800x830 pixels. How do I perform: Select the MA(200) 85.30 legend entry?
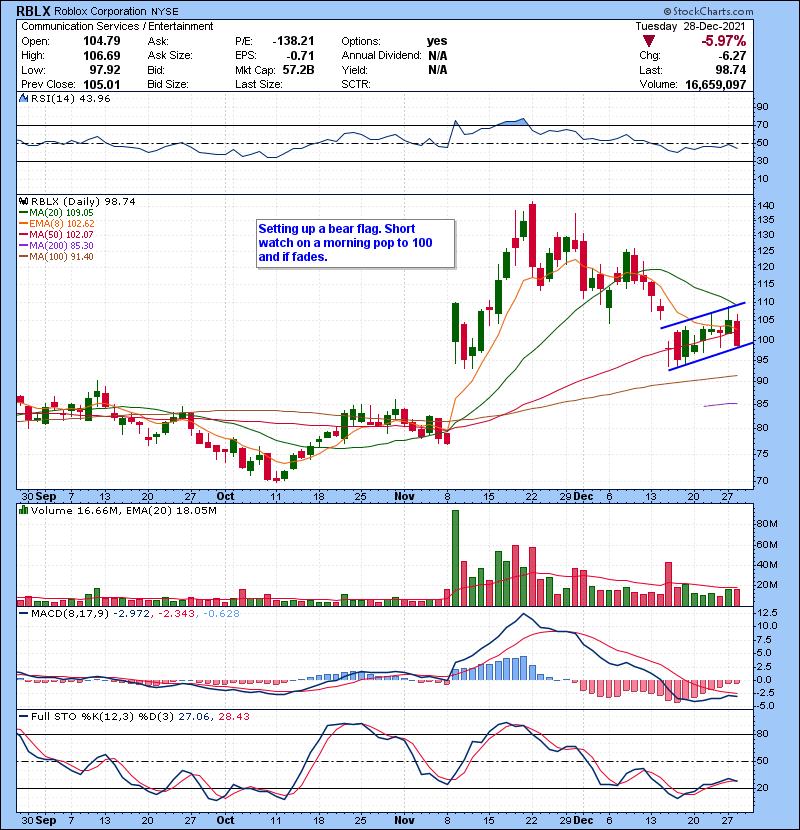point(56,246)
